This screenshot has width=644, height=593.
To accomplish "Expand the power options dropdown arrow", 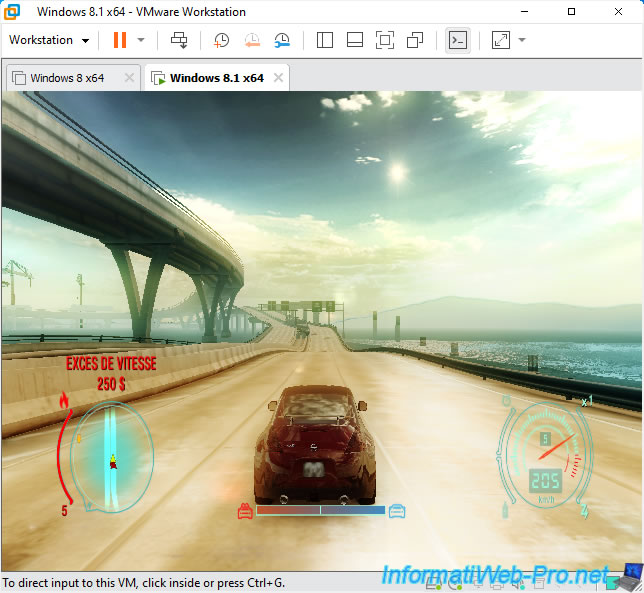I will 141,40.
